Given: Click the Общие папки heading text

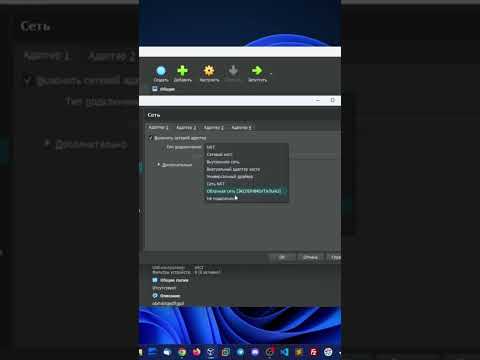Looking at the screenshot, I should tap(174, 280).
